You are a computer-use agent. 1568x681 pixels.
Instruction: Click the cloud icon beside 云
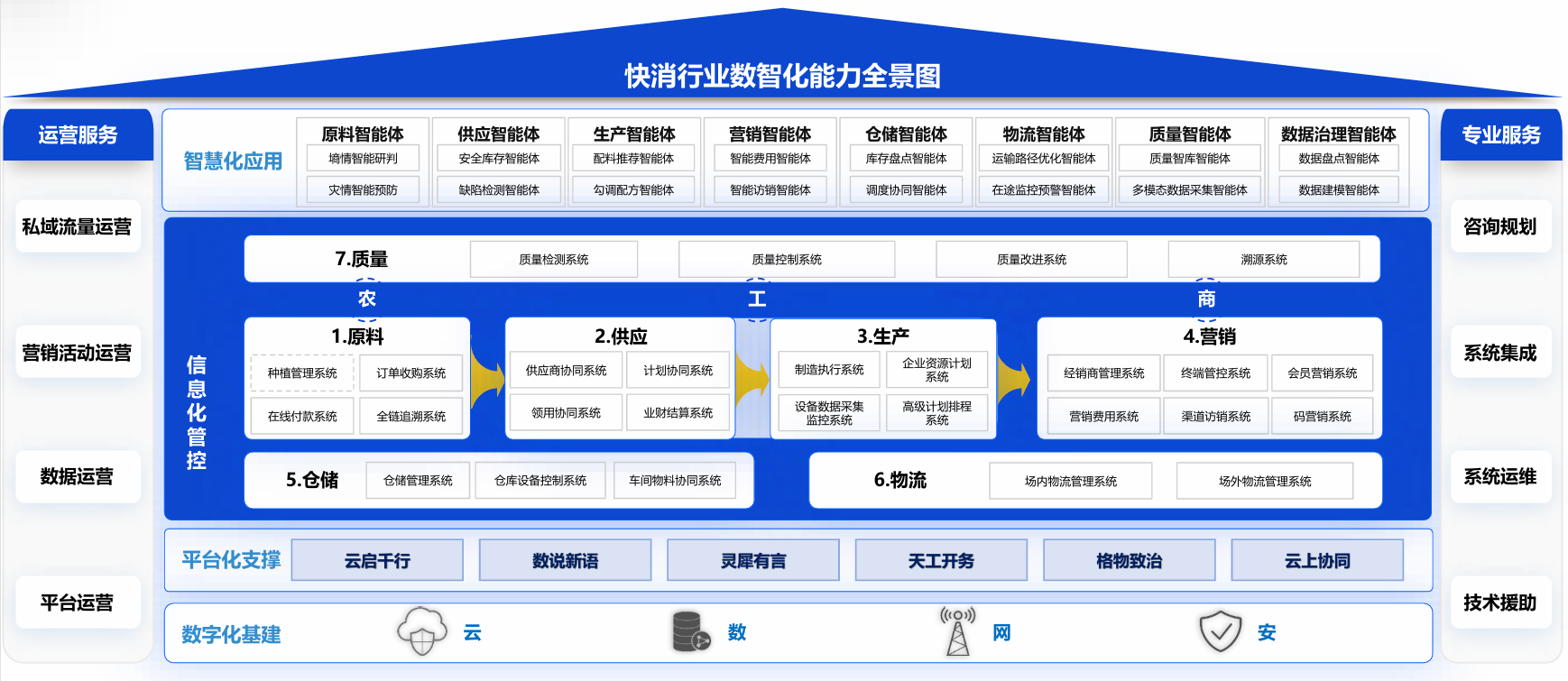pos(422,630)
